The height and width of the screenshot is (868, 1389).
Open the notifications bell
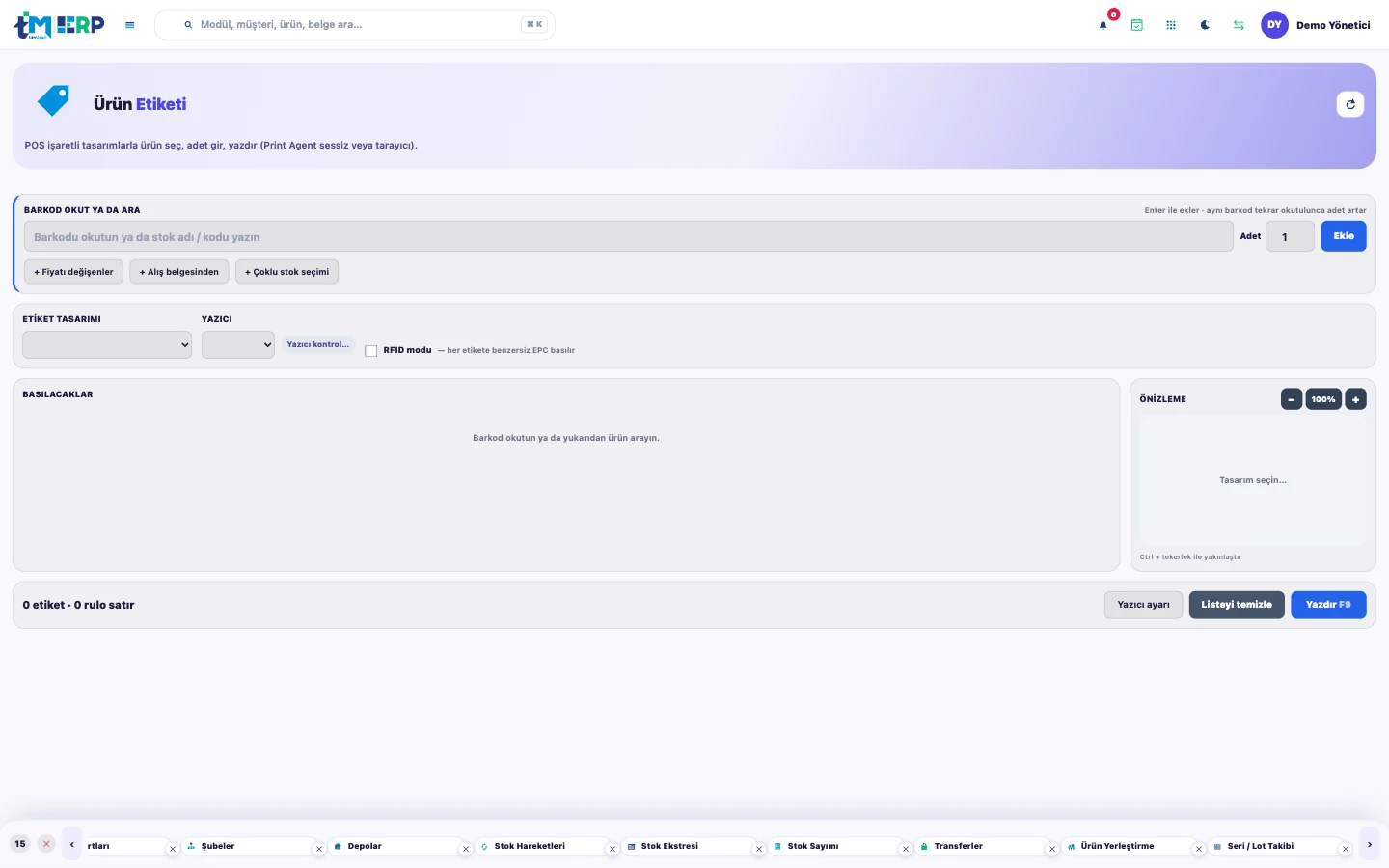click(1103, 25)
